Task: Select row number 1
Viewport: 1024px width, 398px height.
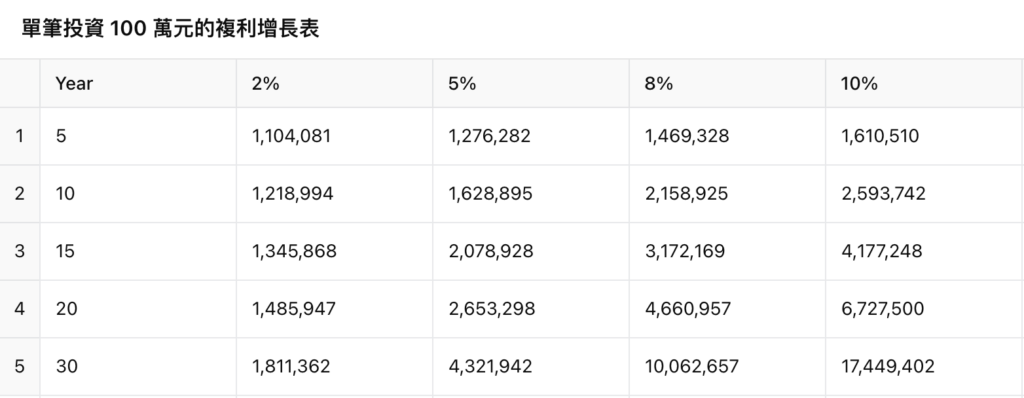Action: pos(20,136)
